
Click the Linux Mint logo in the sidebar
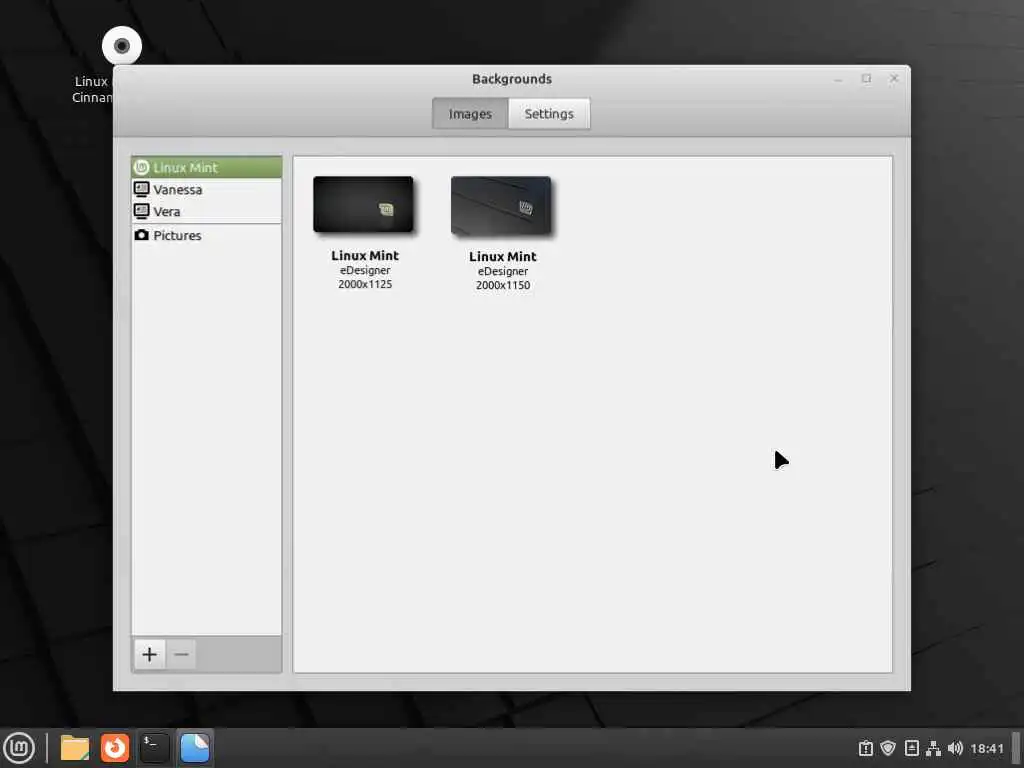point(141,167)
